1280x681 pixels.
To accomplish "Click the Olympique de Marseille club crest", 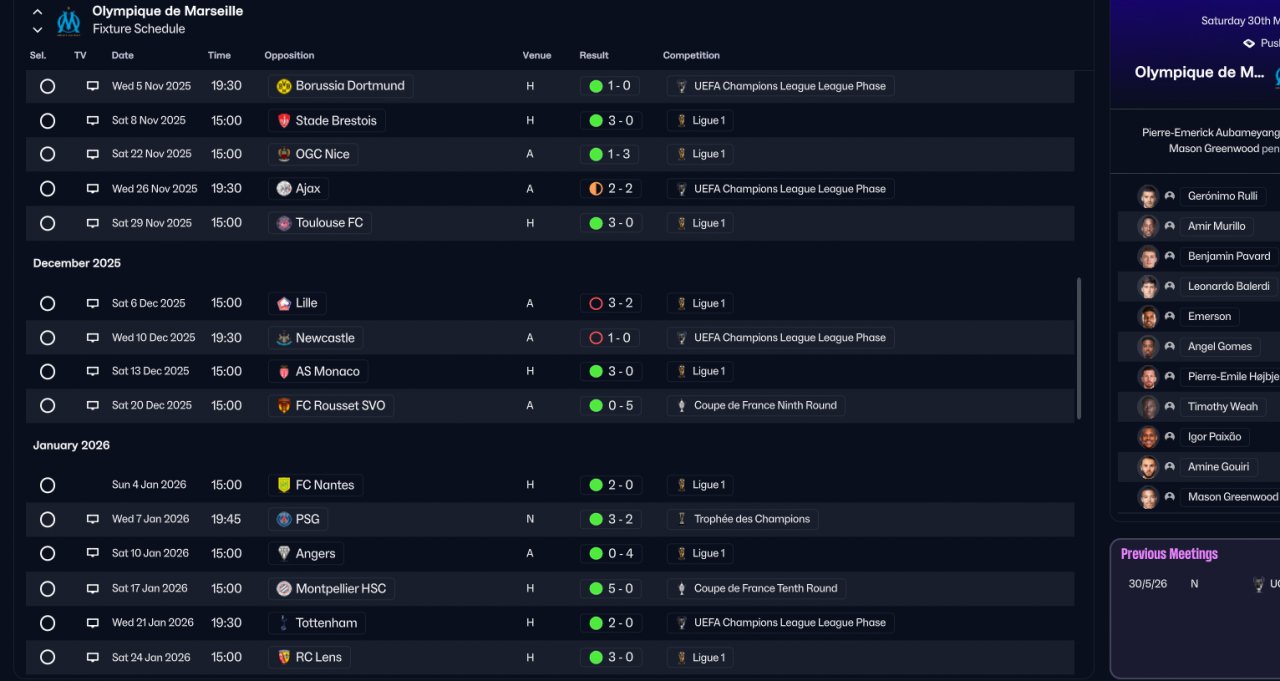I will pos(68,20).
